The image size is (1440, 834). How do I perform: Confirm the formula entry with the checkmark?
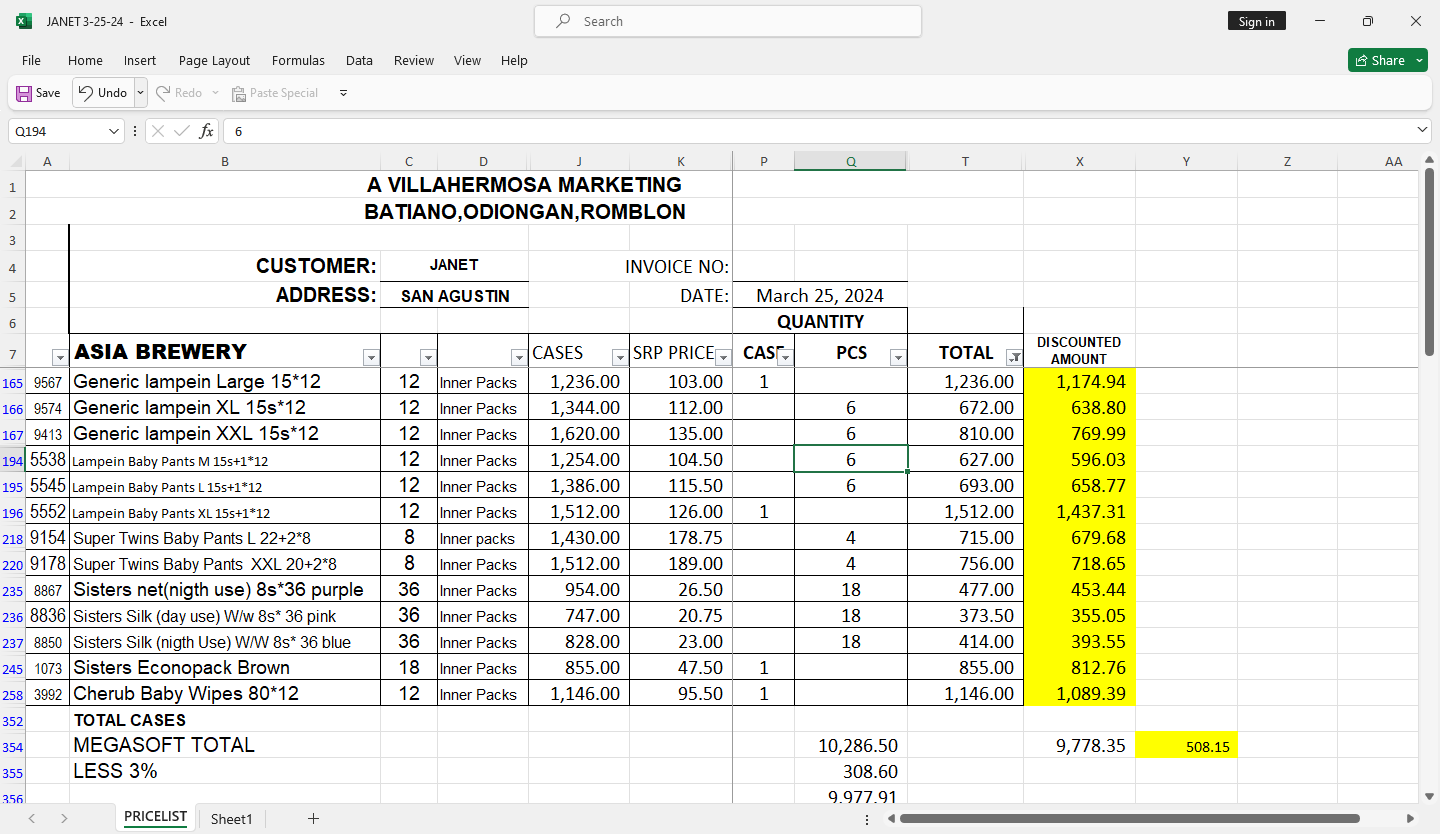point(182,131)
